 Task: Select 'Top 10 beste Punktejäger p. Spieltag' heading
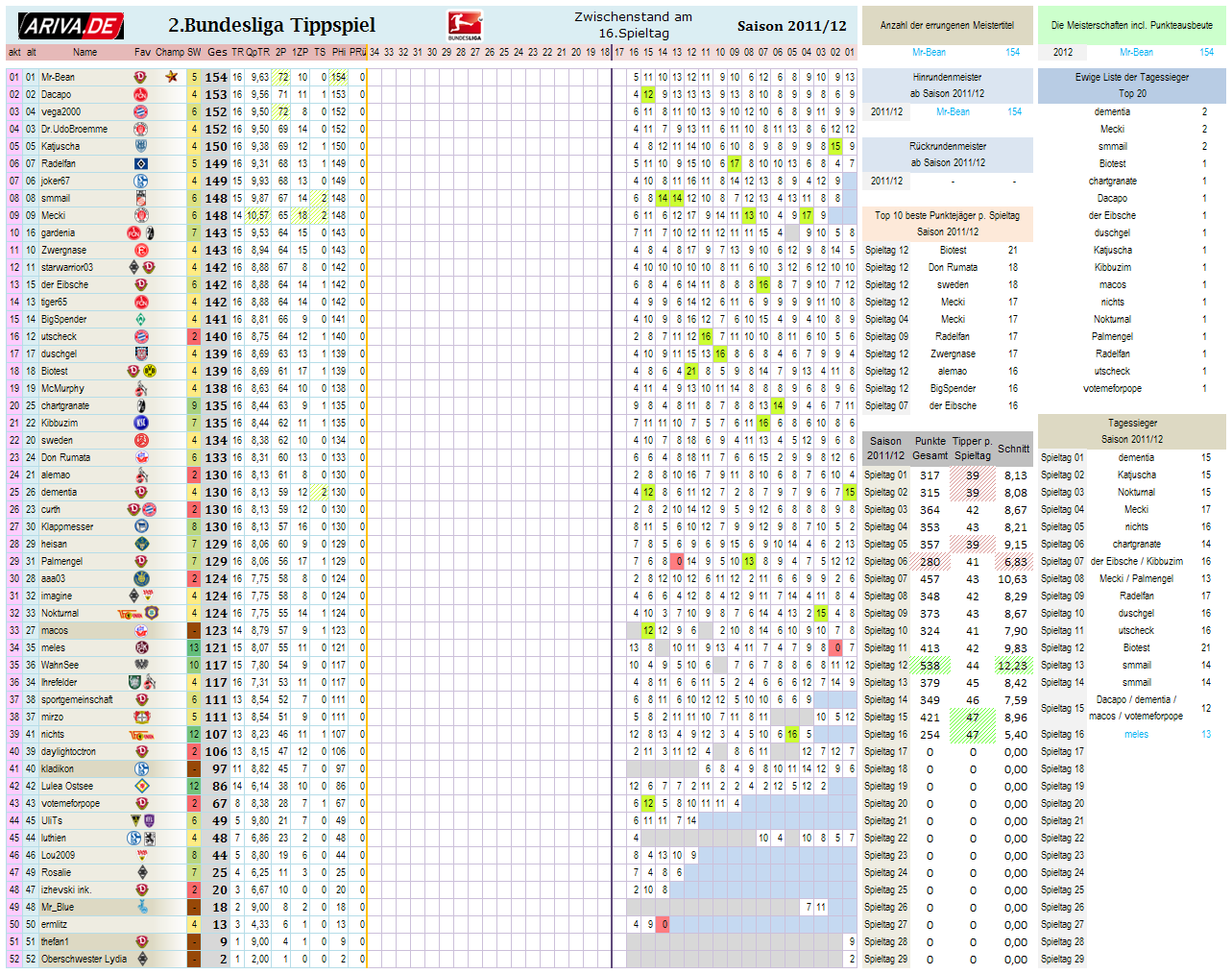point(947,215)
